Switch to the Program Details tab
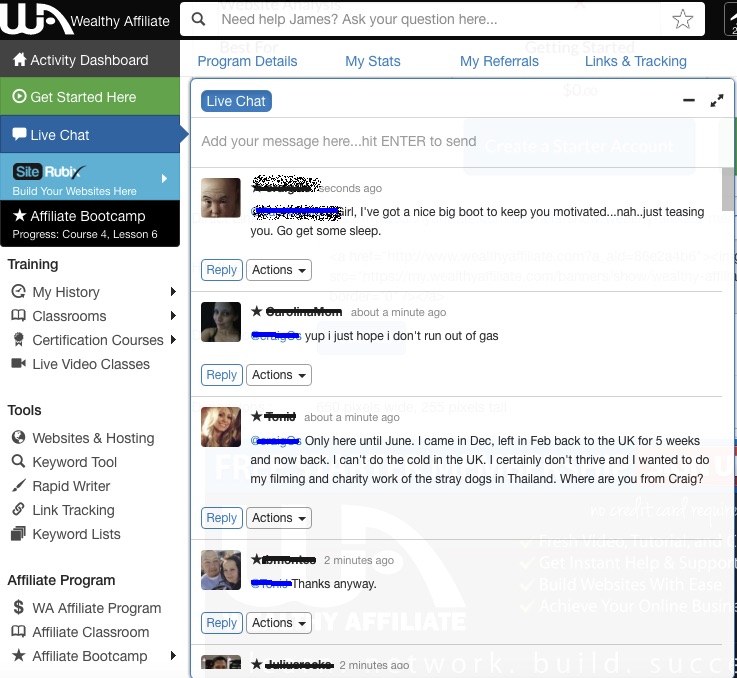This screenshot has width=737, height=678. click(x=247, y=61)
